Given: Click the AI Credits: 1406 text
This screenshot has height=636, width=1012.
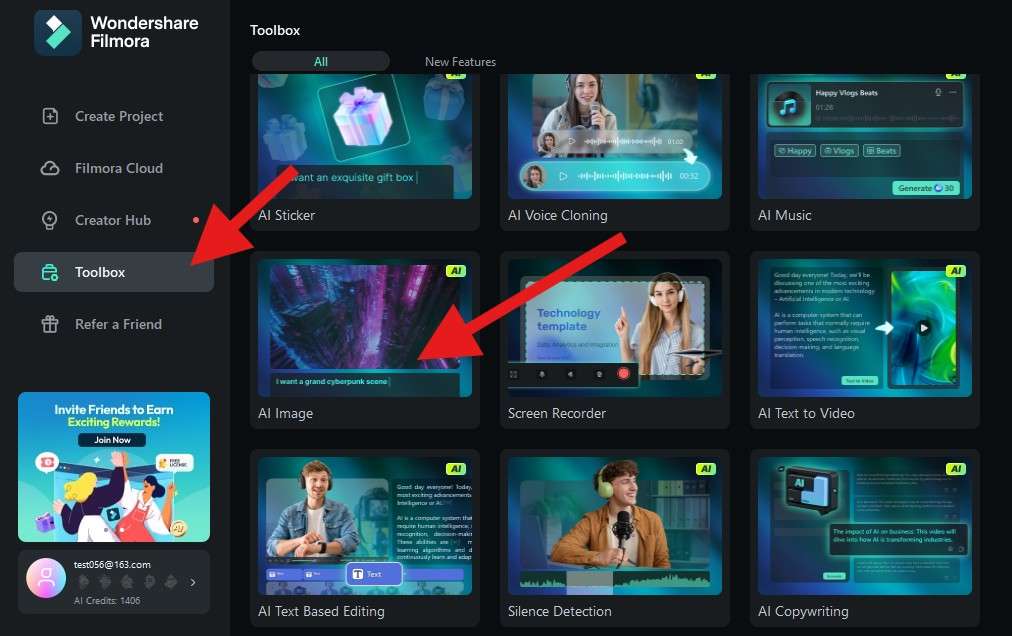Looking at the screenshot, I should [x=107, y=600].
